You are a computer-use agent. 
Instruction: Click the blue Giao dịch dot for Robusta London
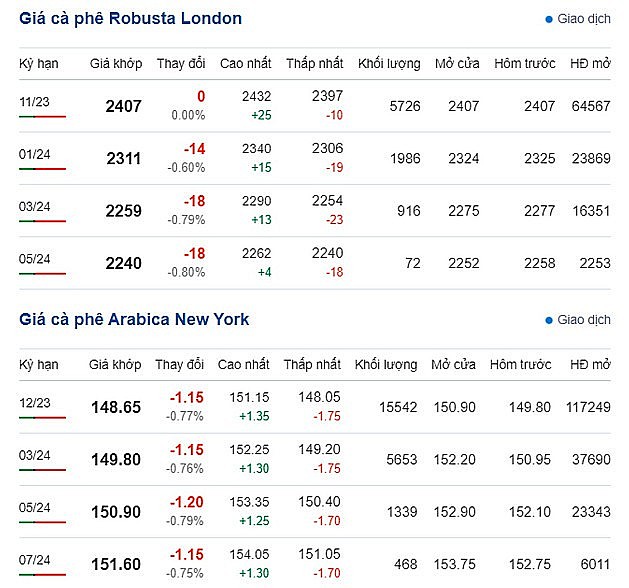(x=549, y=20)
